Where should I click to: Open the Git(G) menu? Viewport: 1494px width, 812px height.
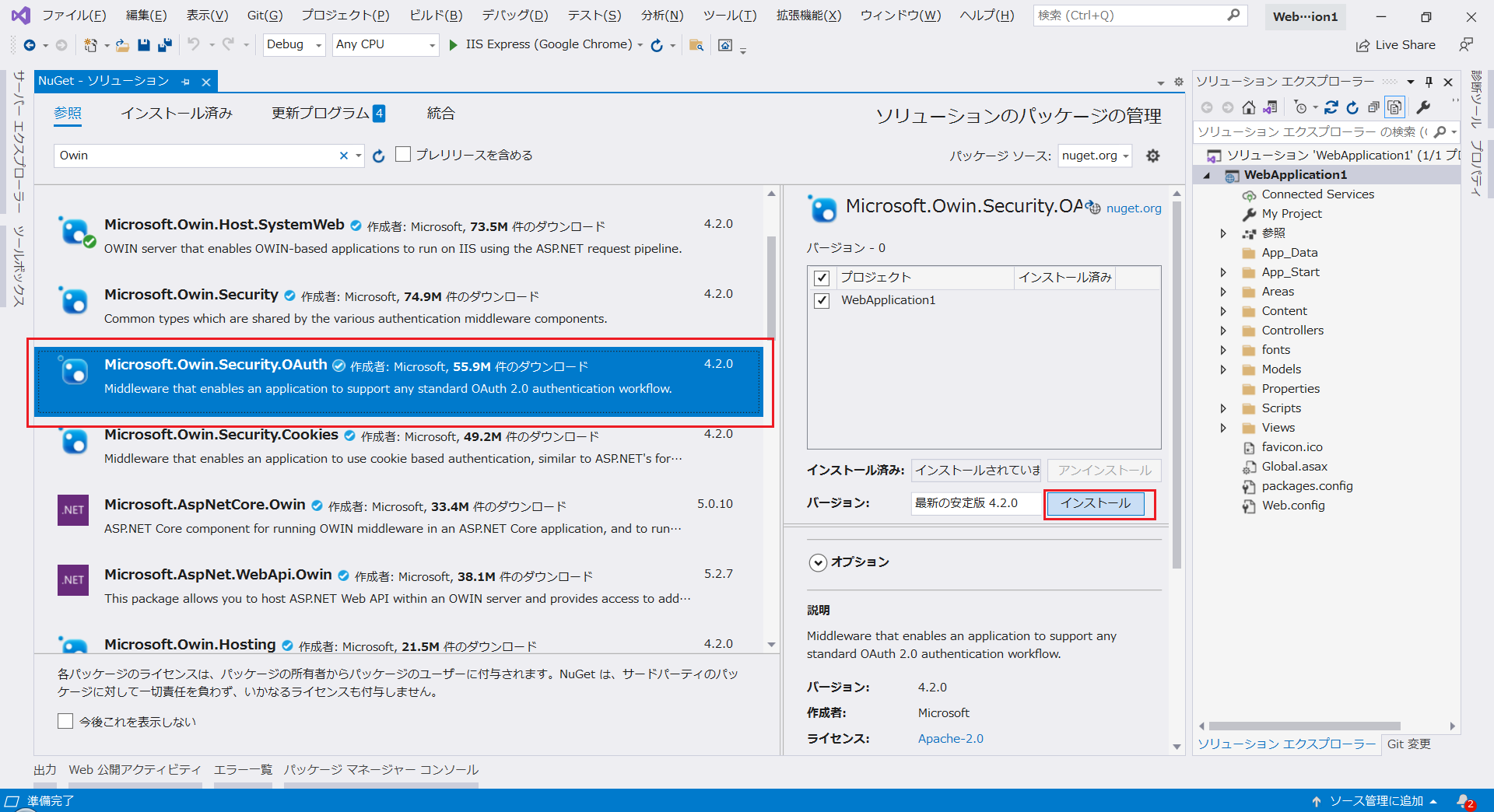(x=264, y=15)
